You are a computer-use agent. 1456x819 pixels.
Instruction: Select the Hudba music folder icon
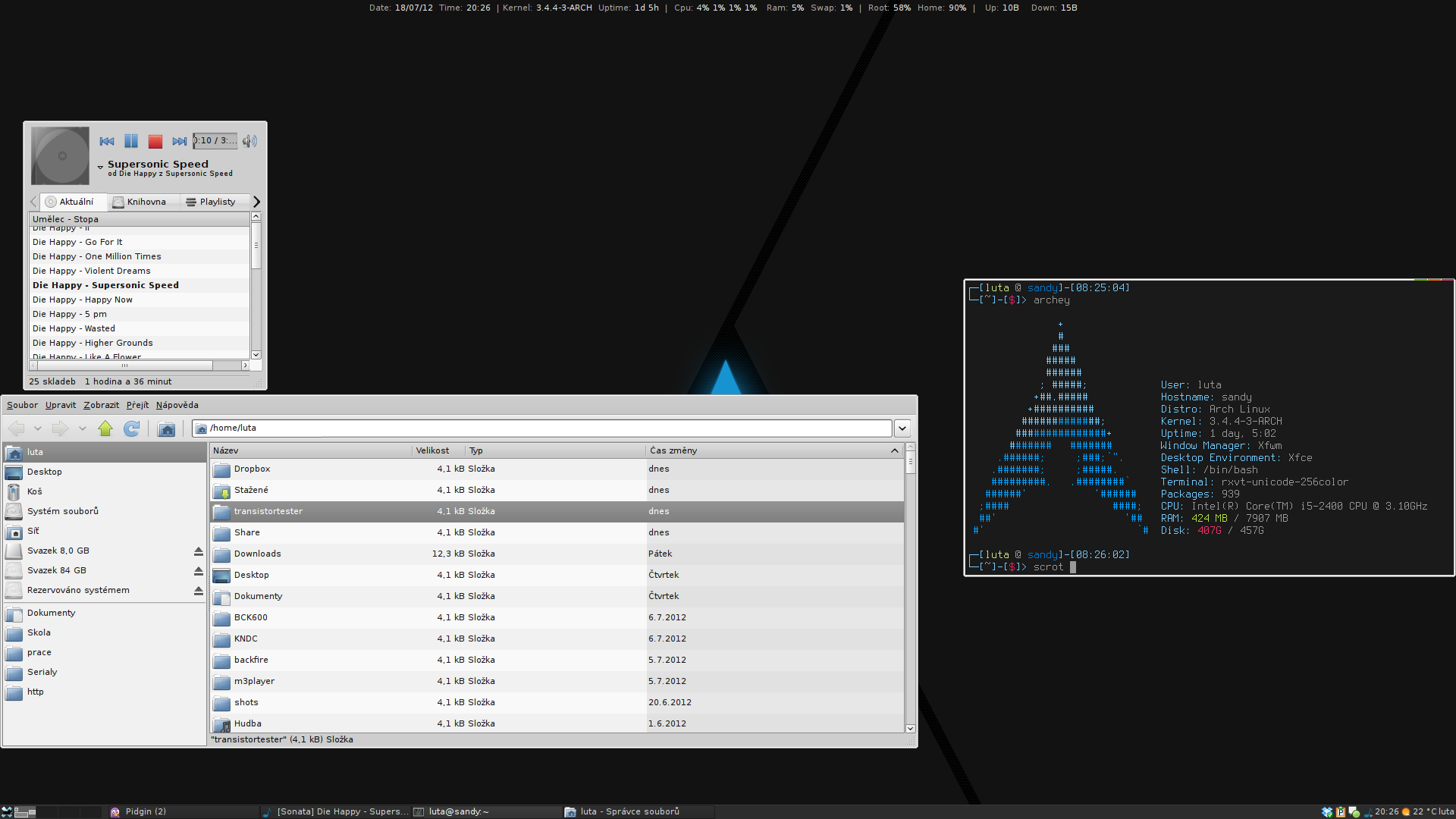pos(221,724)
